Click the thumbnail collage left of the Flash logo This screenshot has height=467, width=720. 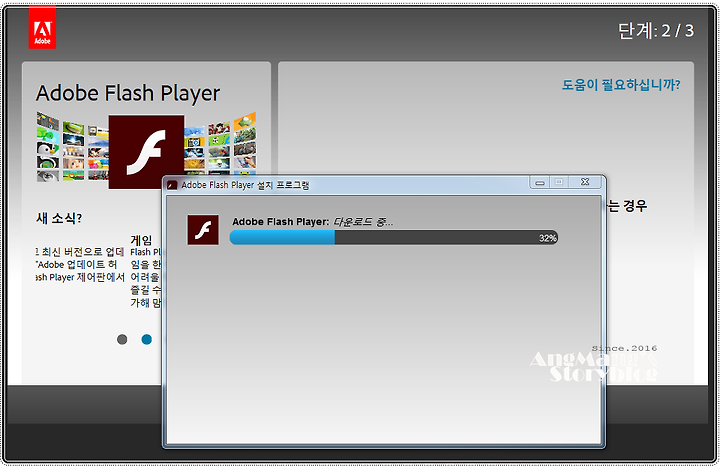coord(73,147)
